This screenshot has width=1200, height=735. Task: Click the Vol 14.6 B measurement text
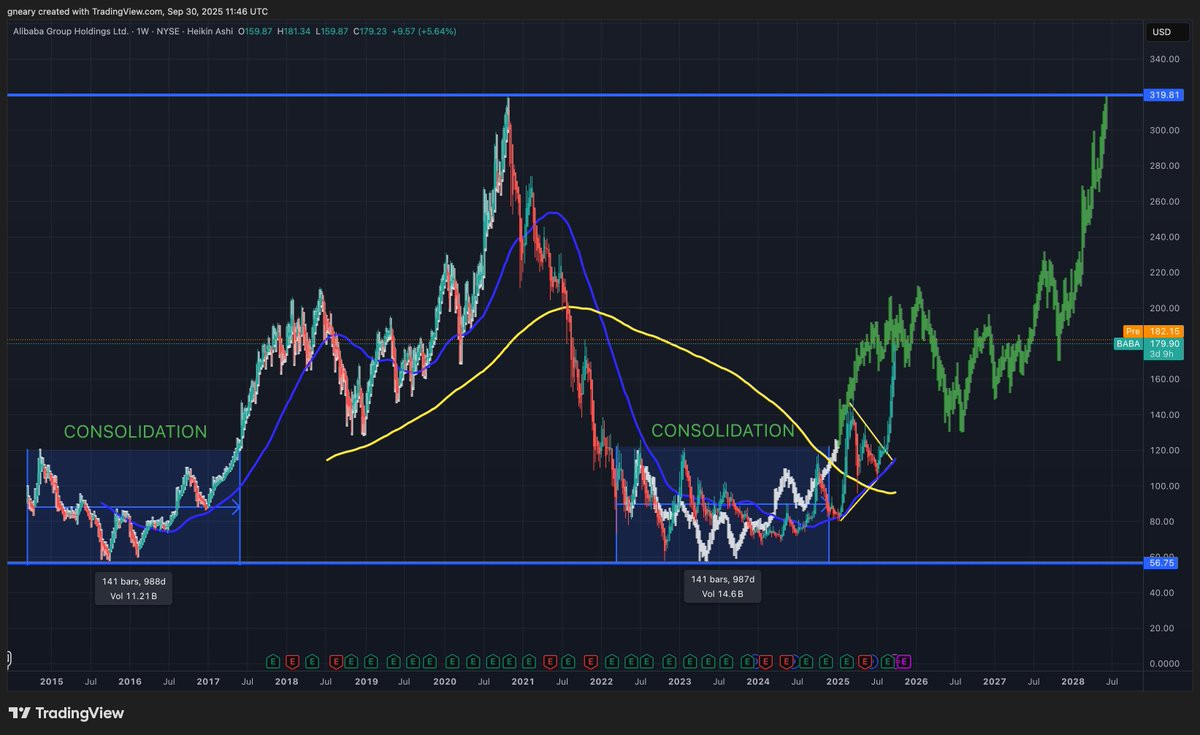(722, 594)
